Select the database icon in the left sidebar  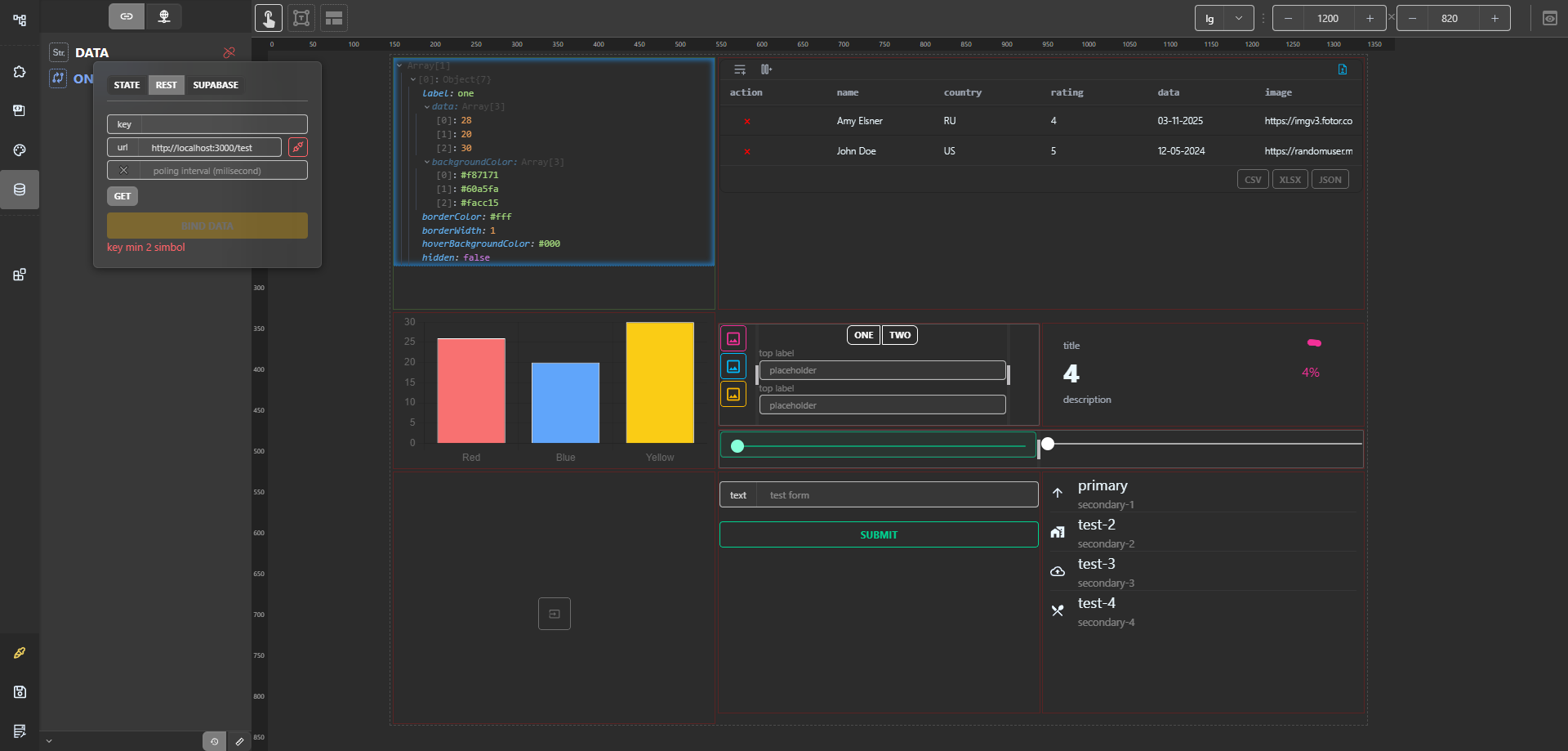click(x=20, y=189)
